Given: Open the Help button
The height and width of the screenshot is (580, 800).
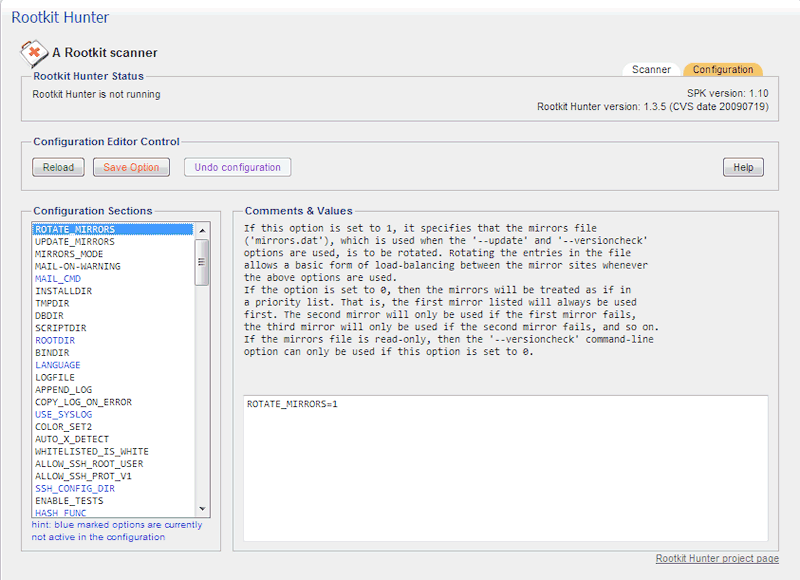Looking at the screenshot, I should (742, 168).
